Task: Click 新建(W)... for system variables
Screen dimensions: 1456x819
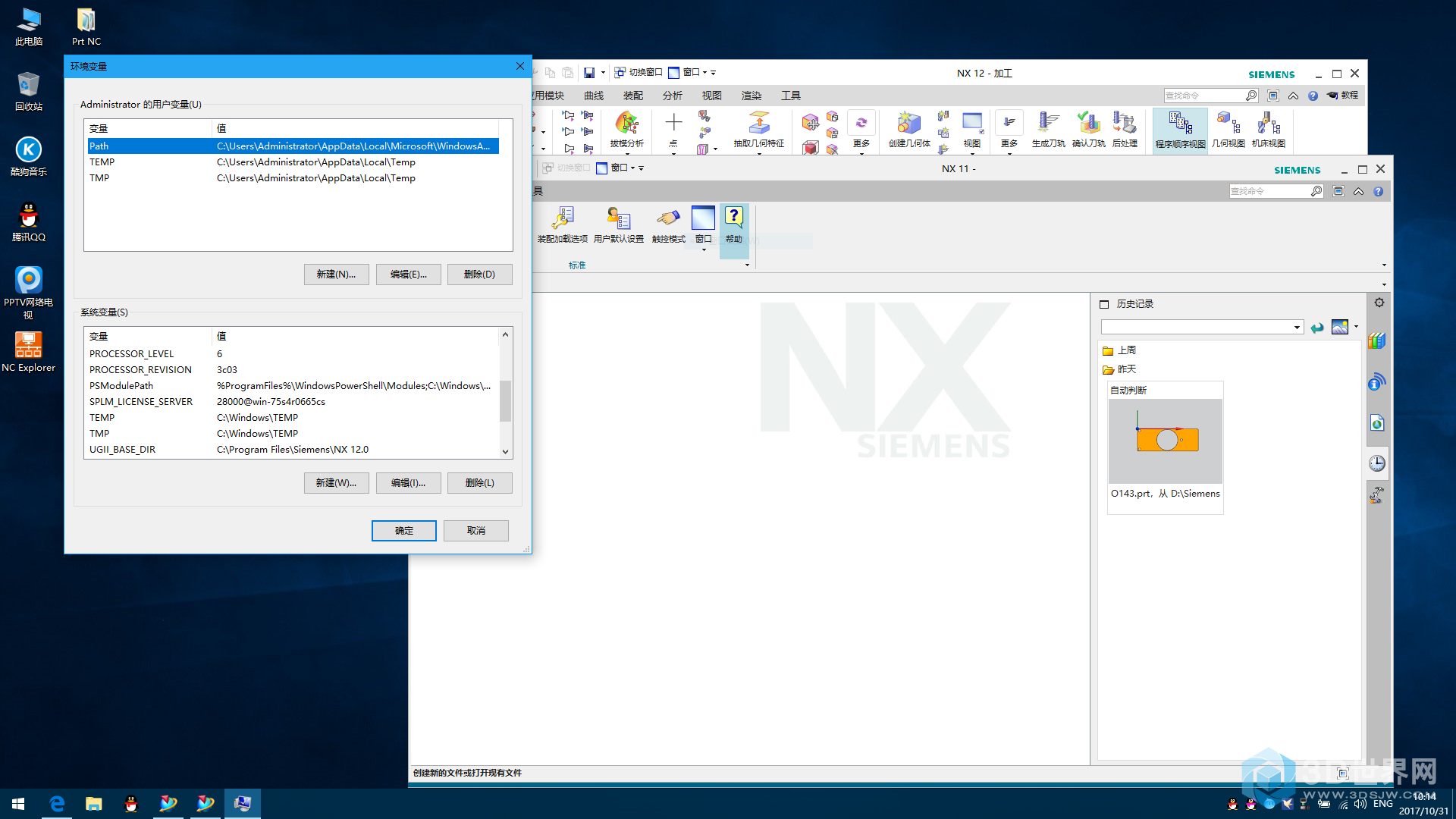Action: click(x=336, y=483)
